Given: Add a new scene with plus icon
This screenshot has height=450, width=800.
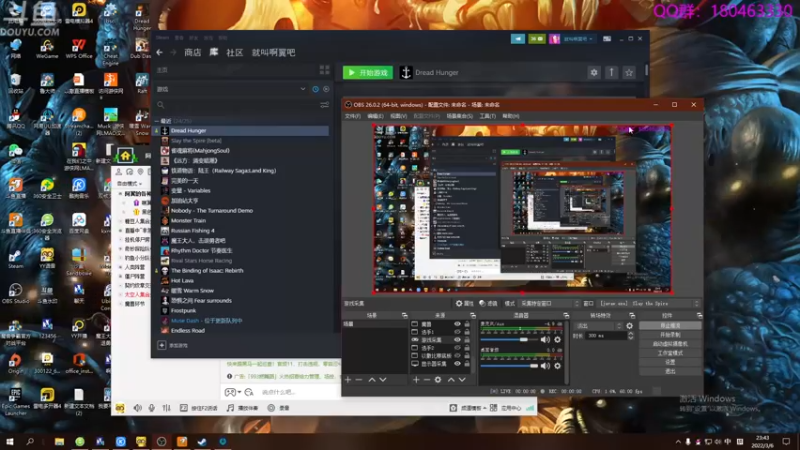Looking at the screenshot, I should click(x=348, y=380).
